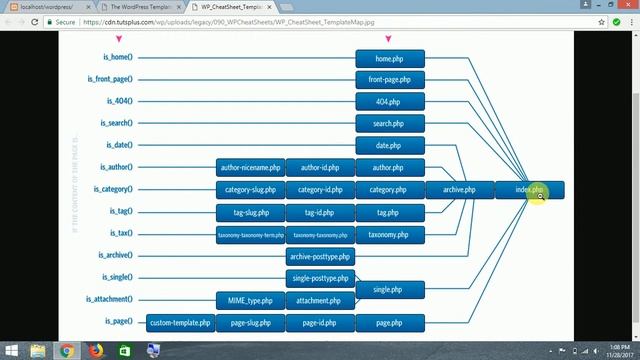Click the clock in the taskbar
The height and width of the screenshot is (360, 640).
tap(619, 351)
